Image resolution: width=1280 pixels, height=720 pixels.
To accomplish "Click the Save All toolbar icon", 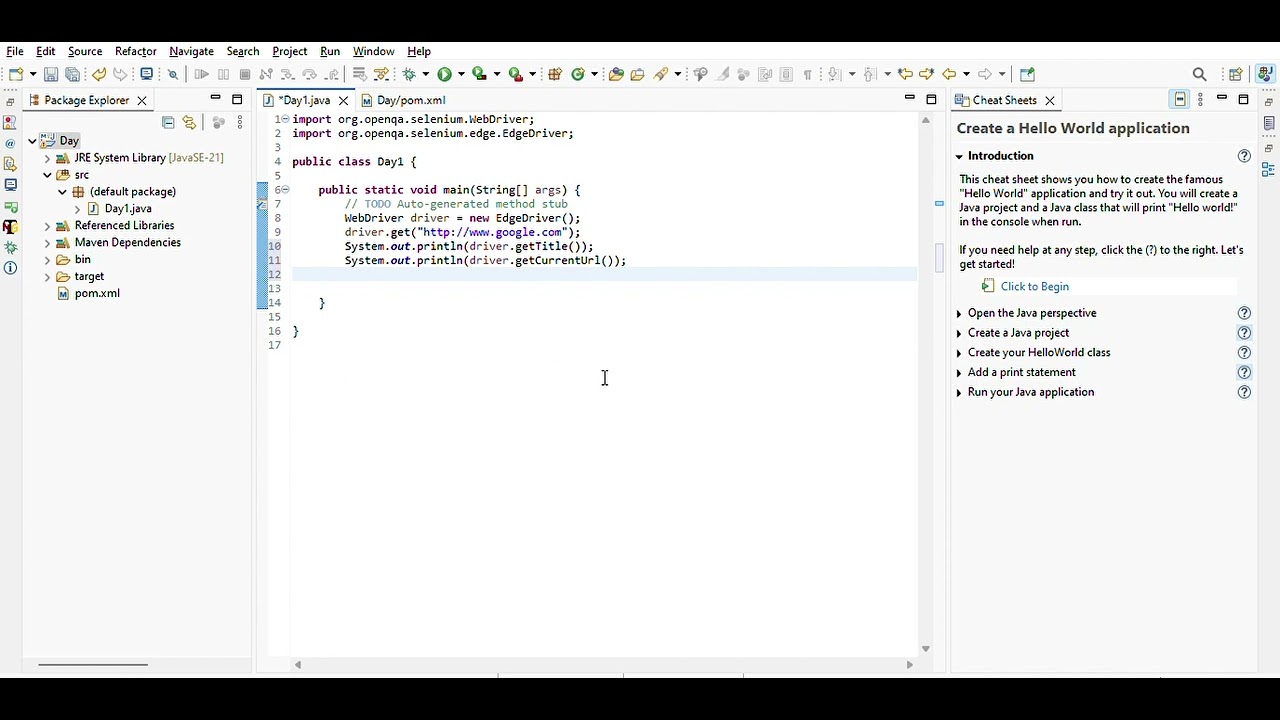I will (x=72, y=74).
